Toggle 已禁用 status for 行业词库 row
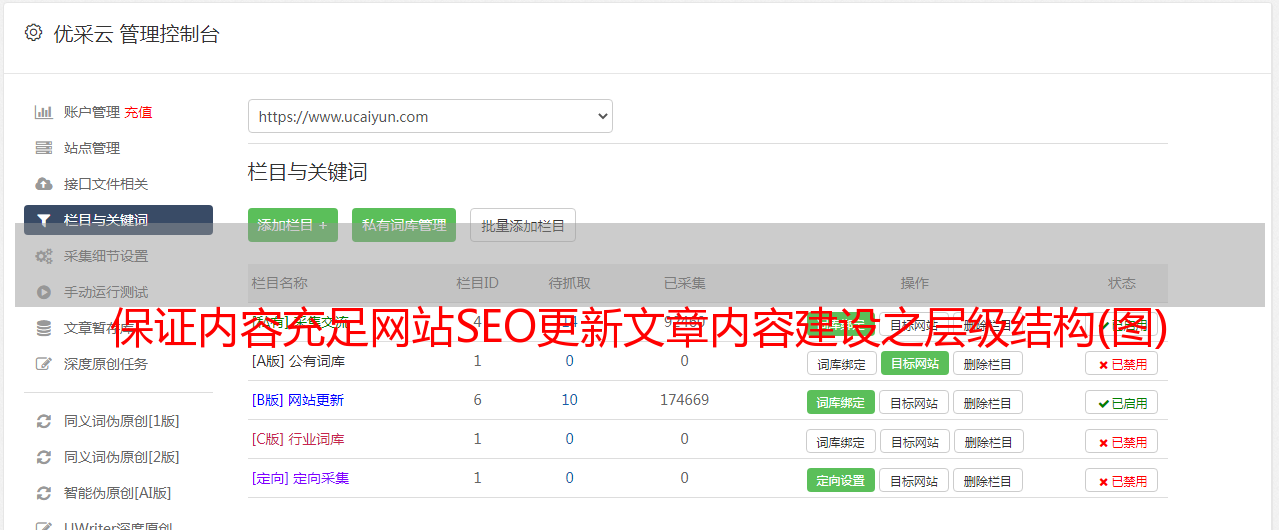 coord(1122,442)
